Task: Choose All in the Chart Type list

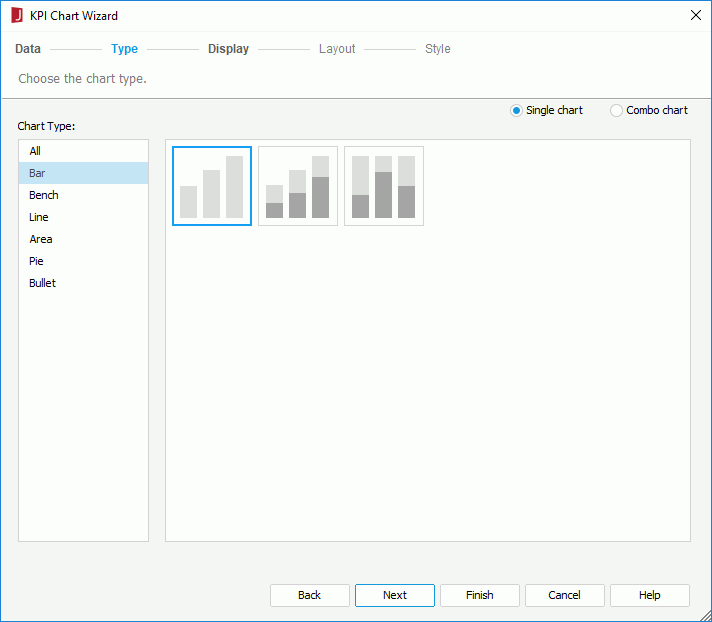Action: (x=84, y=151)
